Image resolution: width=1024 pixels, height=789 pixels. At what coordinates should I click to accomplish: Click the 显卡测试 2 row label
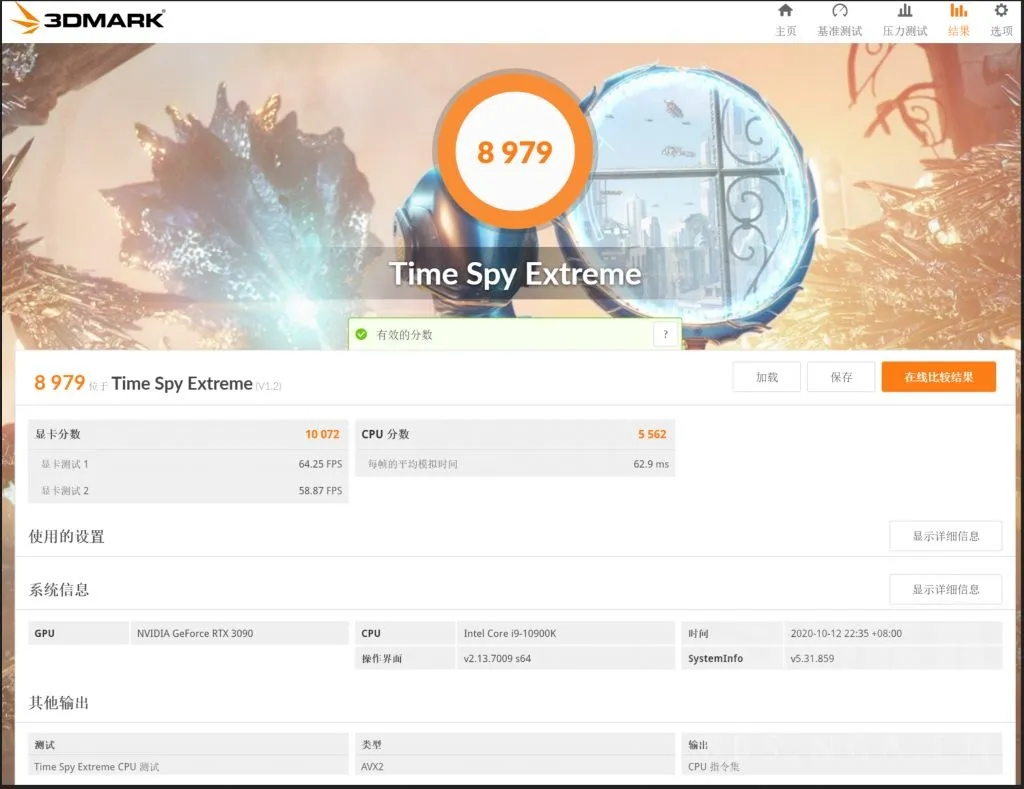click(65, 491)
